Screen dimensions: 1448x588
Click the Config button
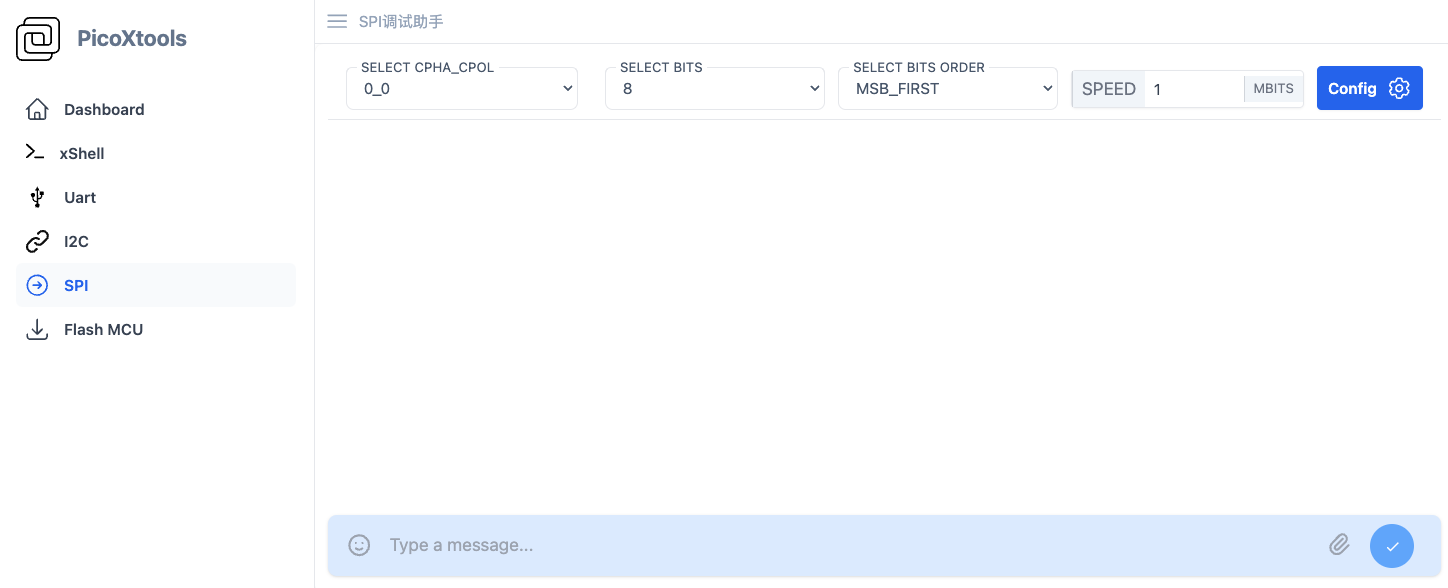pos(1370,88)
